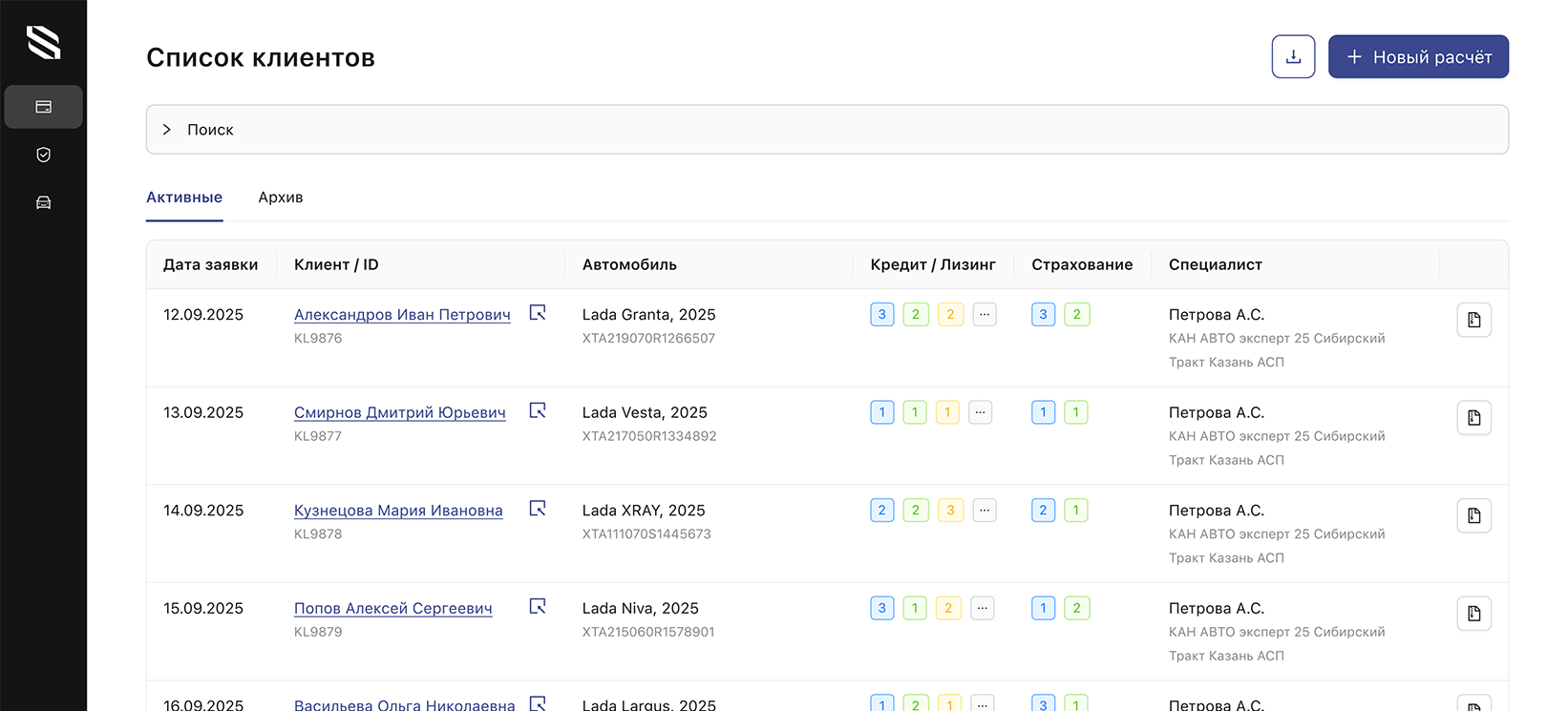Switch to the Активные tab

(184, 198)
